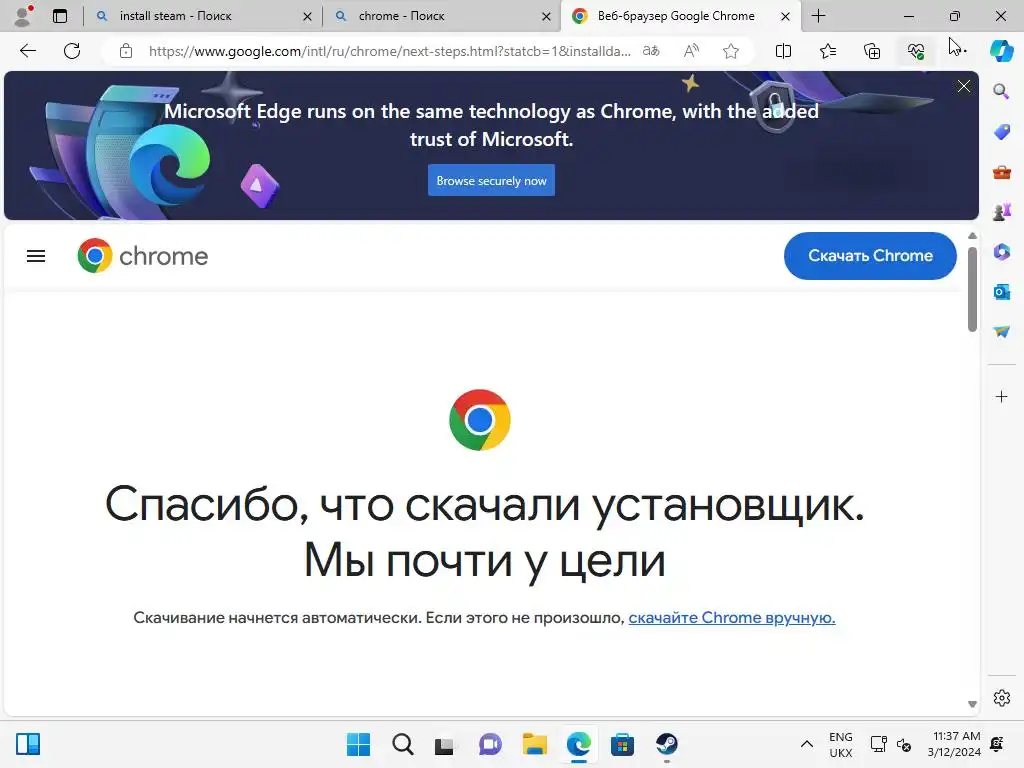The height and width of the screenshot is (768, 1024).
Task: Open sidebar settings gear
Action: (x=1001, y=698)
